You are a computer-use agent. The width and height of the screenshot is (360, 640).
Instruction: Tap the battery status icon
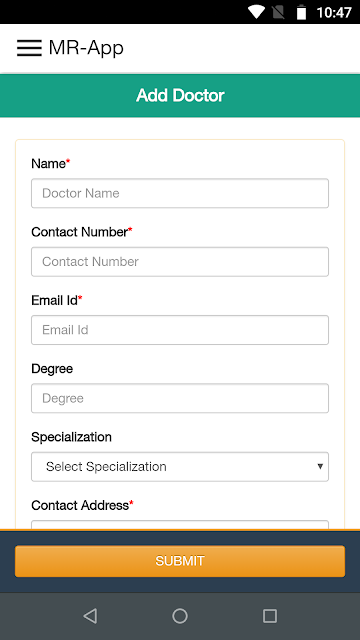tap(301, 12)
